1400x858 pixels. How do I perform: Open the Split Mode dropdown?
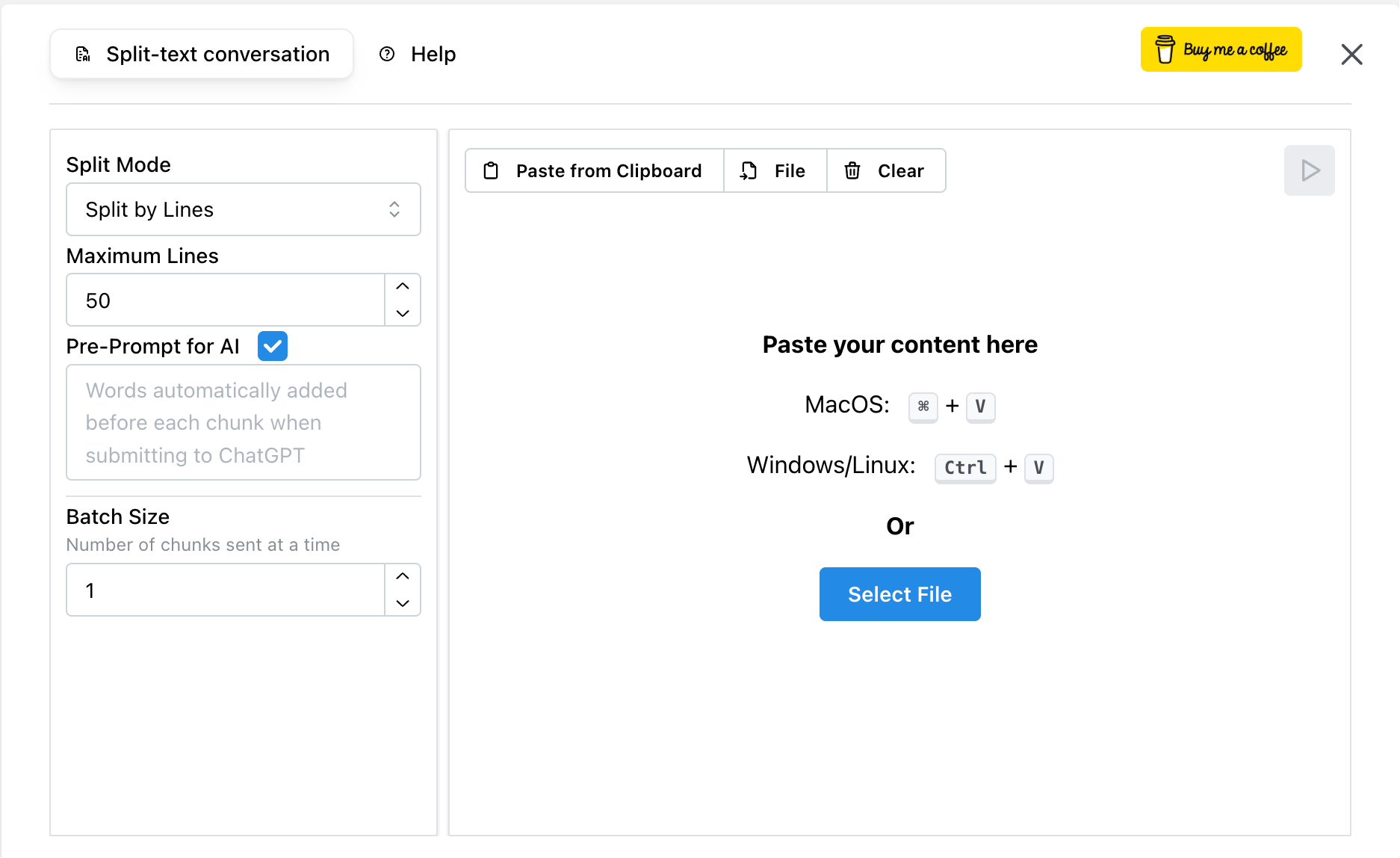(243, 209)
